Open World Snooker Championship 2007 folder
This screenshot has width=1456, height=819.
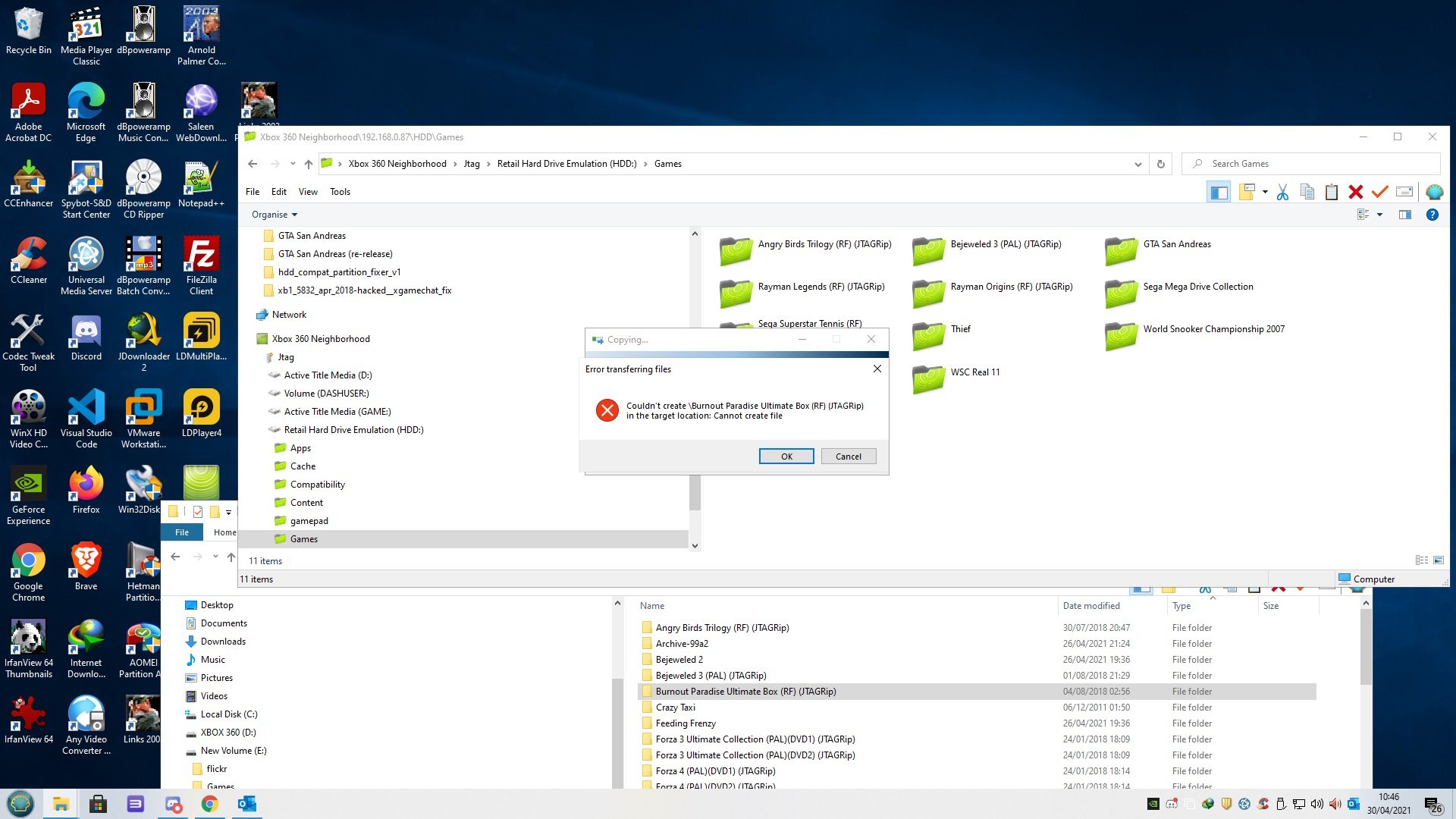(1194, 335)
